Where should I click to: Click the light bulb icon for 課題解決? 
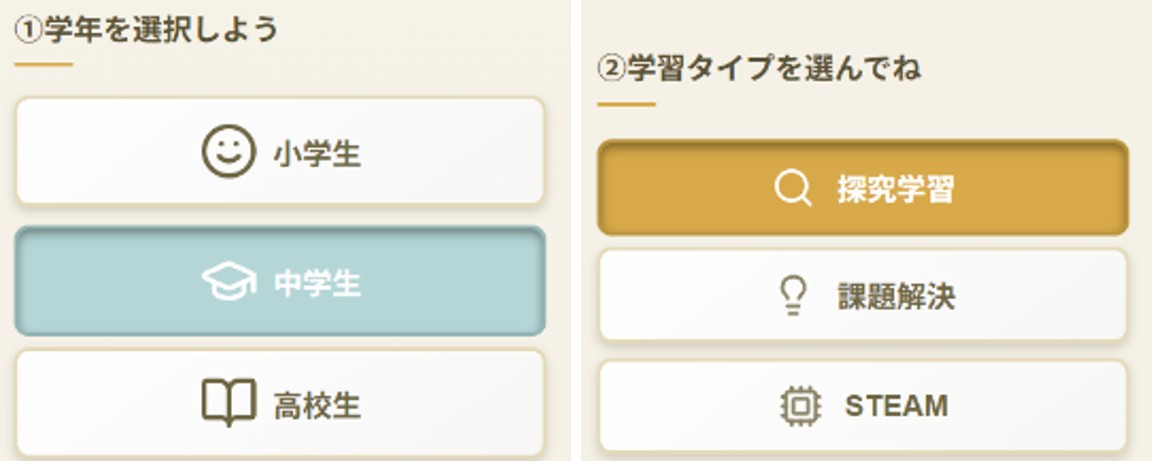click(x=793, y=296)
